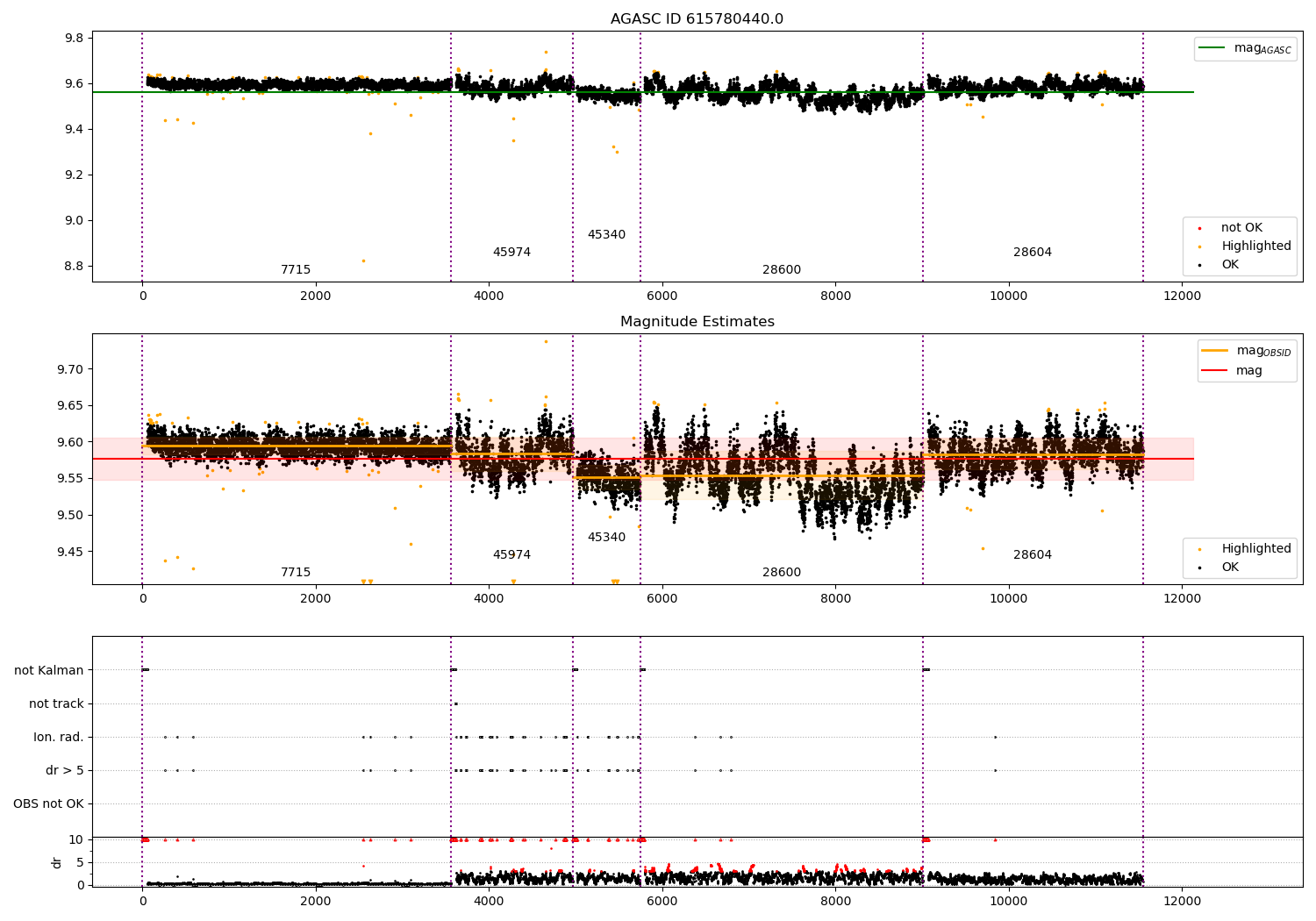Image resolution: width=1316 pixels, height=921 pixels.
Task: Click x-tick 6000 under the Magnitude Estimates panel
Action: tap(662, 599)
